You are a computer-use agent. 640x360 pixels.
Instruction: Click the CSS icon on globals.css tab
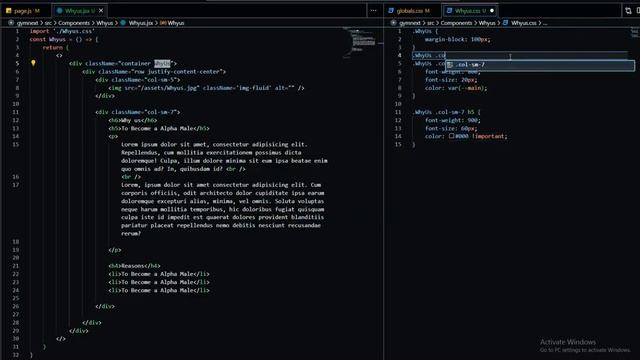(x=391, y=11)
